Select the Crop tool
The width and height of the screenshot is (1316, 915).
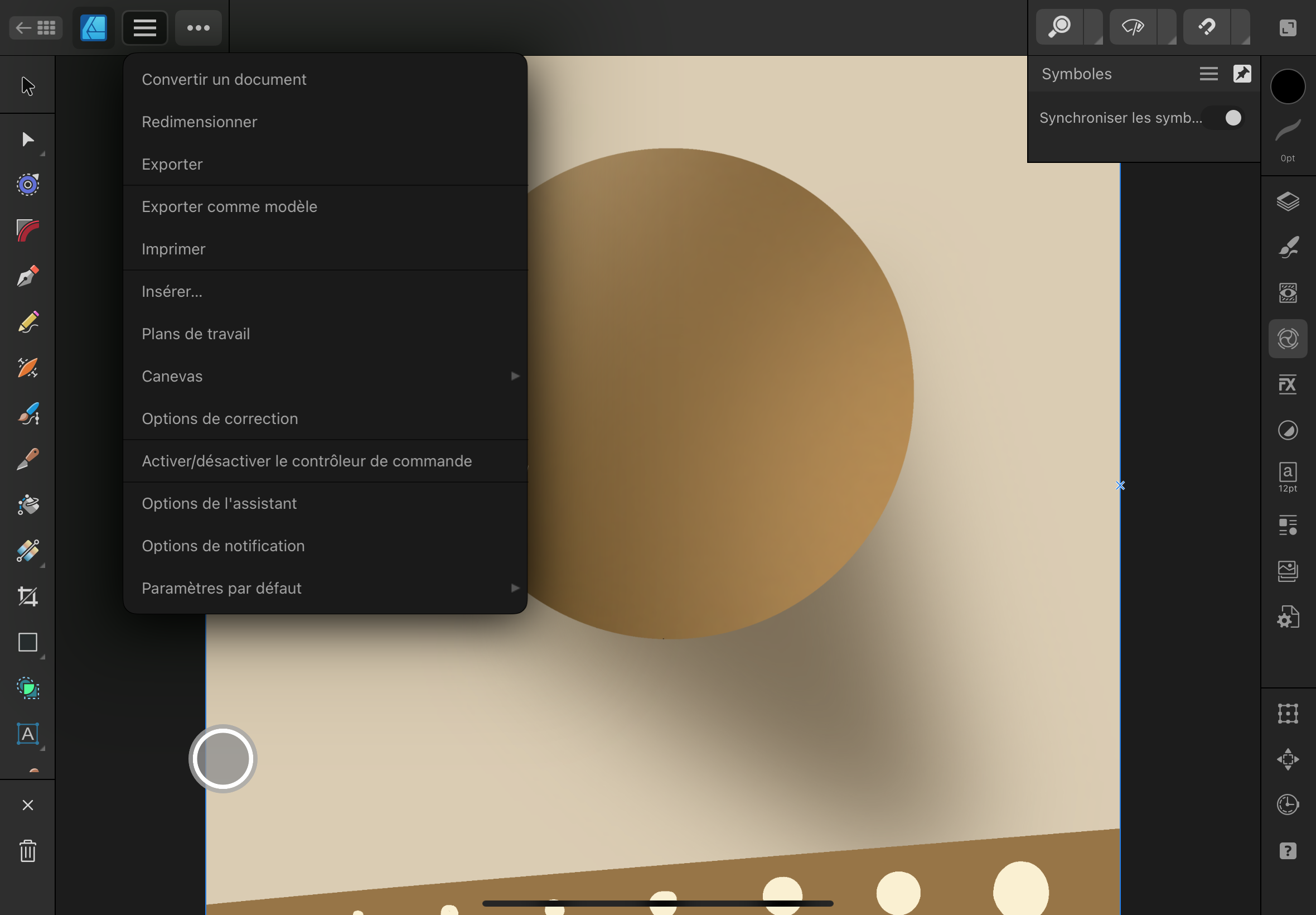tap(27, 596)
